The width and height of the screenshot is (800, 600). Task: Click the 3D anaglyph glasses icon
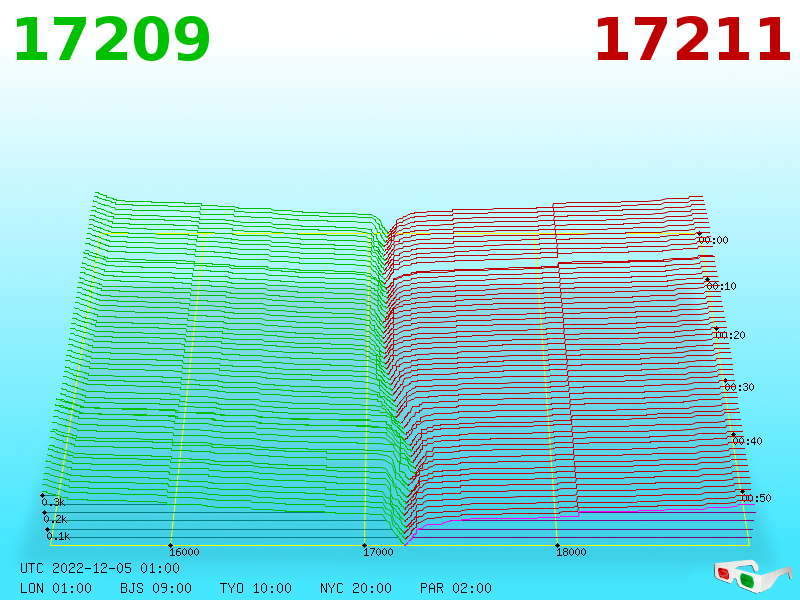[x=753, y=576]
